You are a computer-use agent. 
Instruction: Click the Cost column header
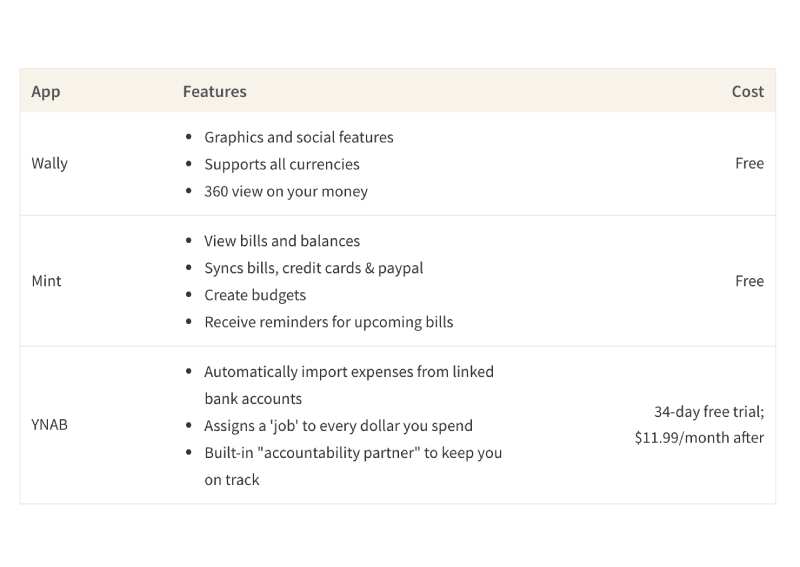point(747,91)
